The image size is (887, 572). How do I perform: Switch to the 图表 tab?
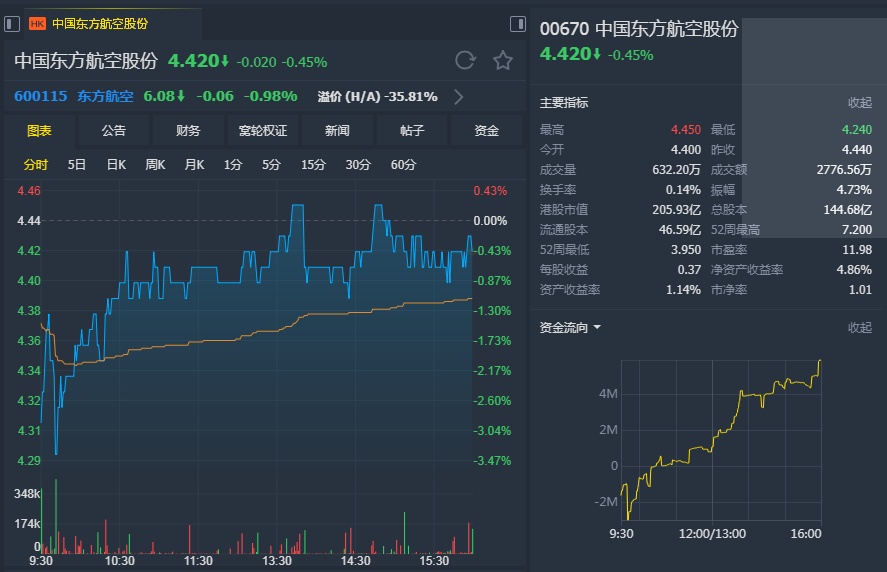point(39,131)
